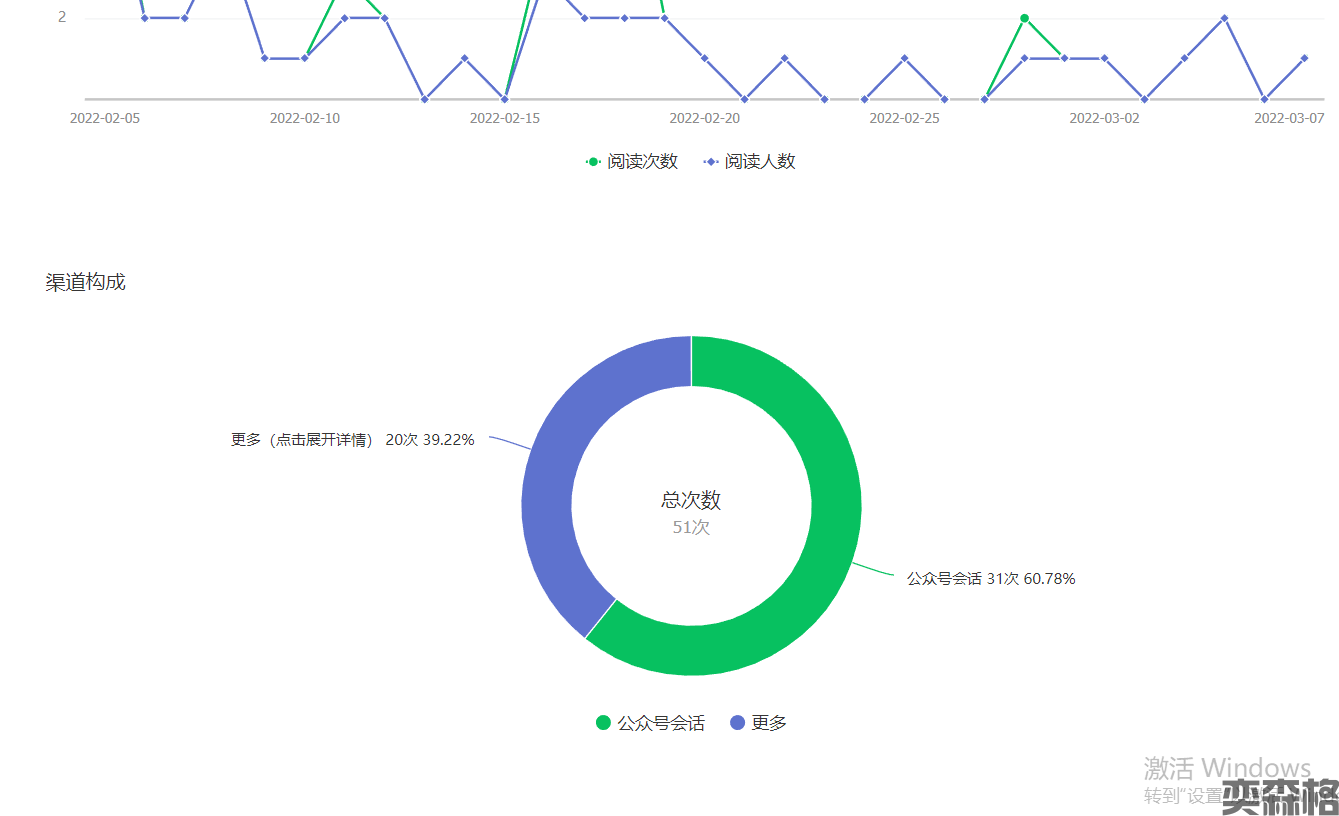Select 2022-03-02 date label on axis
Image resolution: width=1339 pixels, height=816 pixels.
(1104, 118)
